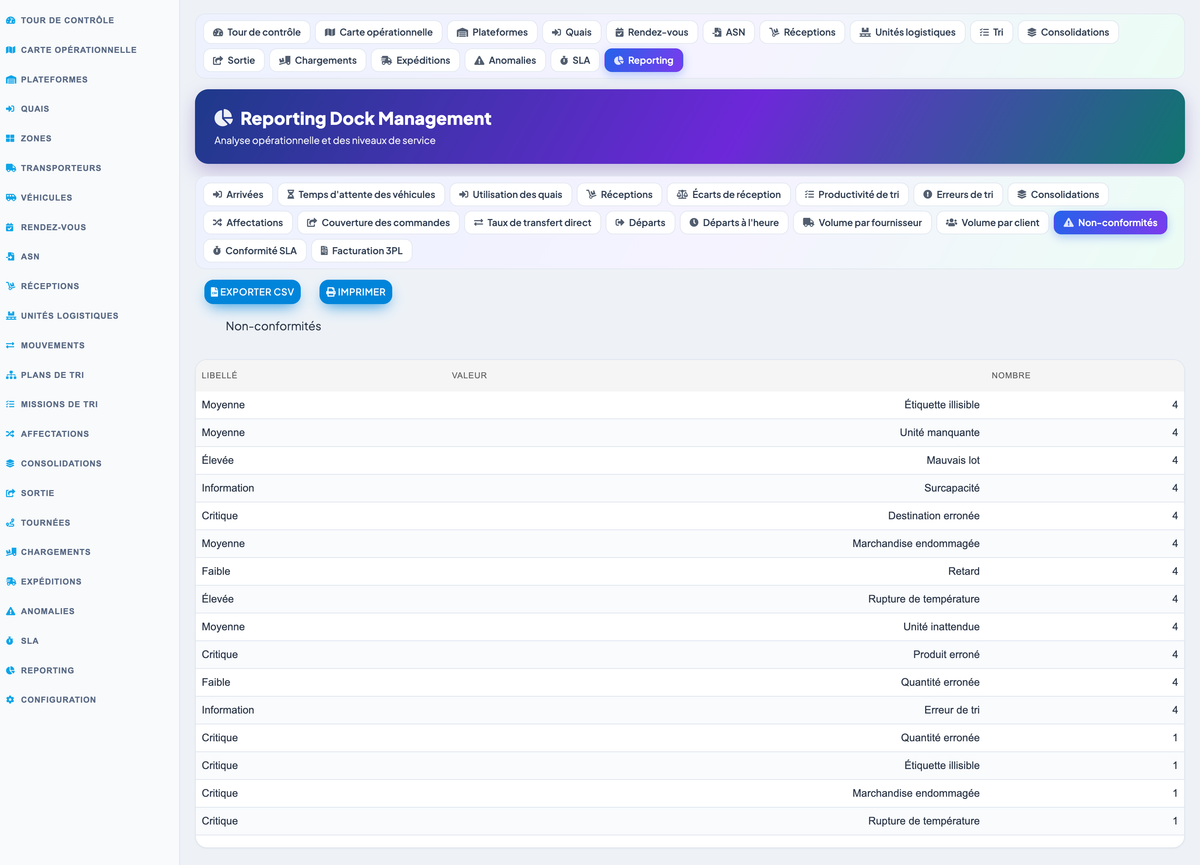
Task: Click the Véhicules sidebar icon
Action: pyautogui.click(x=10, y=197)
